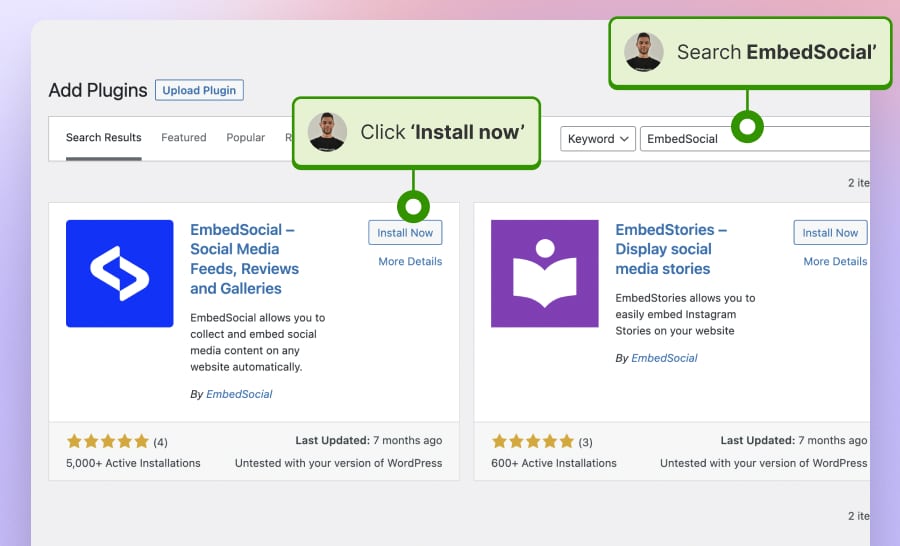Click the Upload Plugin button

pyautogui.click(x=199, y=90)
